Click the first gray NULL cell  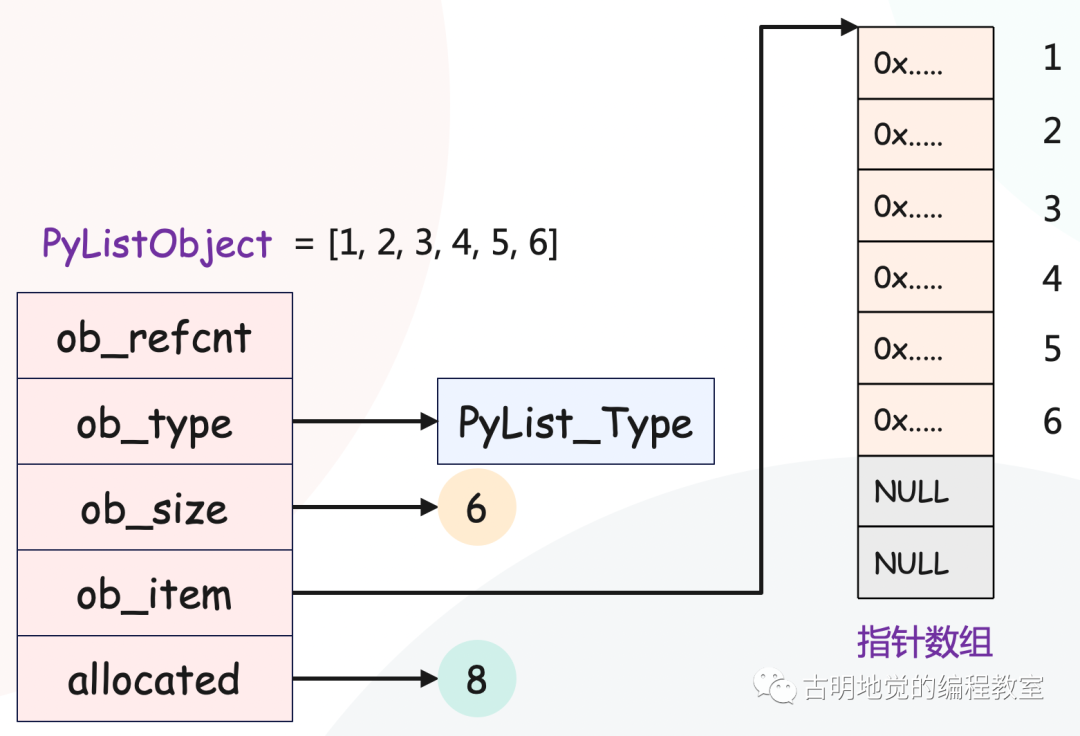click(926, 492)
